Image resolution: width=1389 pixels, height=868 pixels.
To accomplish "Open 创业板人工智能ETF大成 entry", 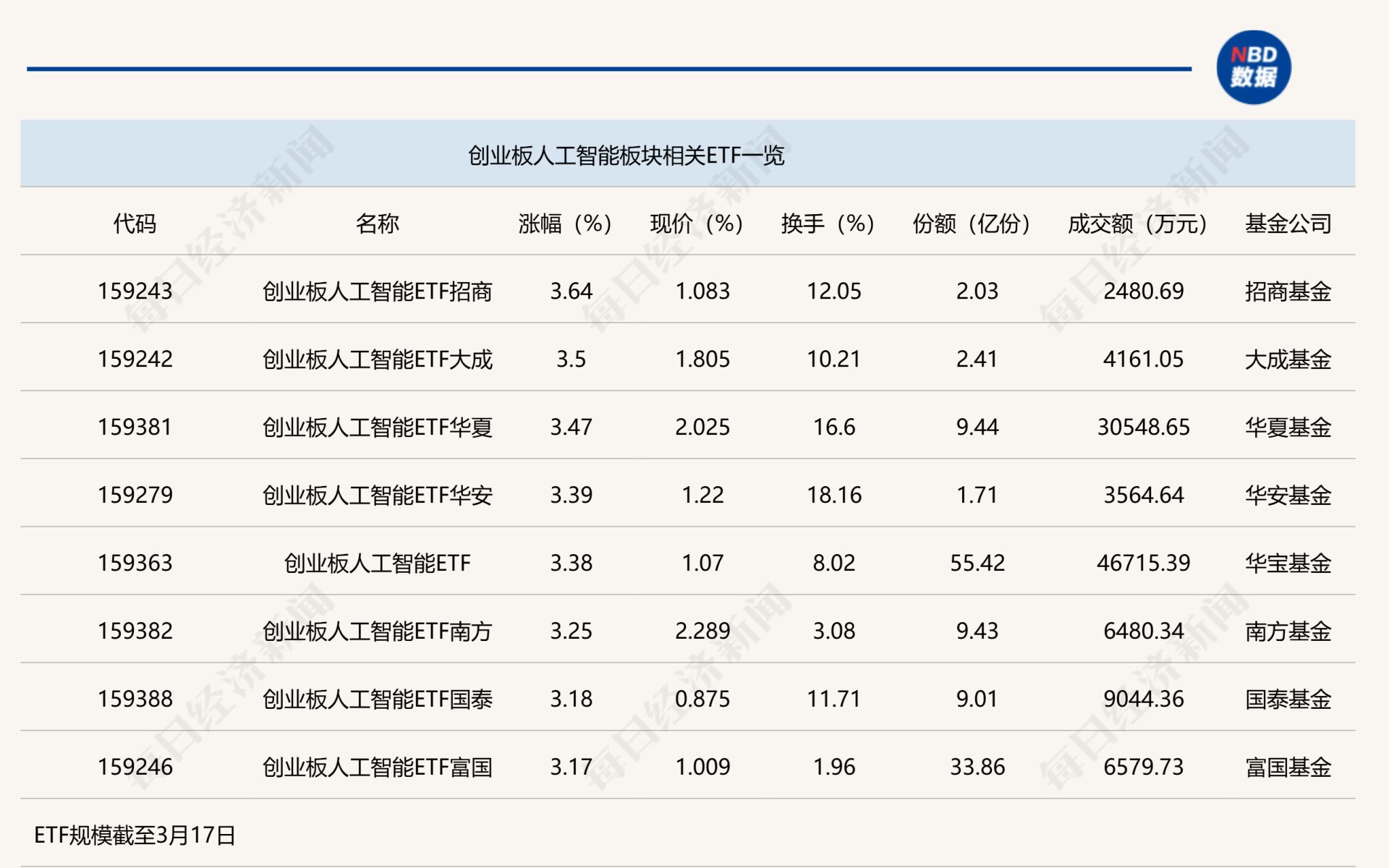I will [377, 359].
